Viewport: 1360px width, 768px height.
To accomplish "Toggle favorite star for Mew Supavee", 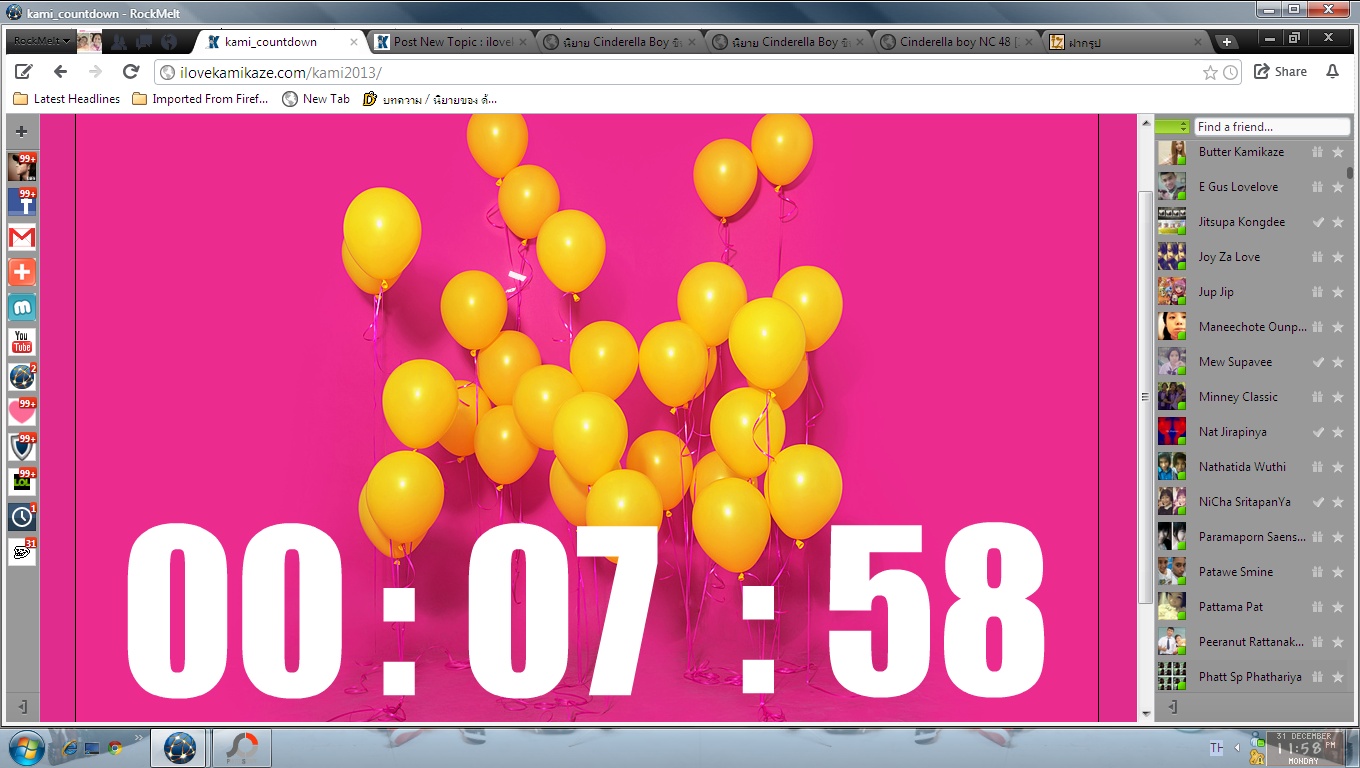I will click(x=1338, y=362).
